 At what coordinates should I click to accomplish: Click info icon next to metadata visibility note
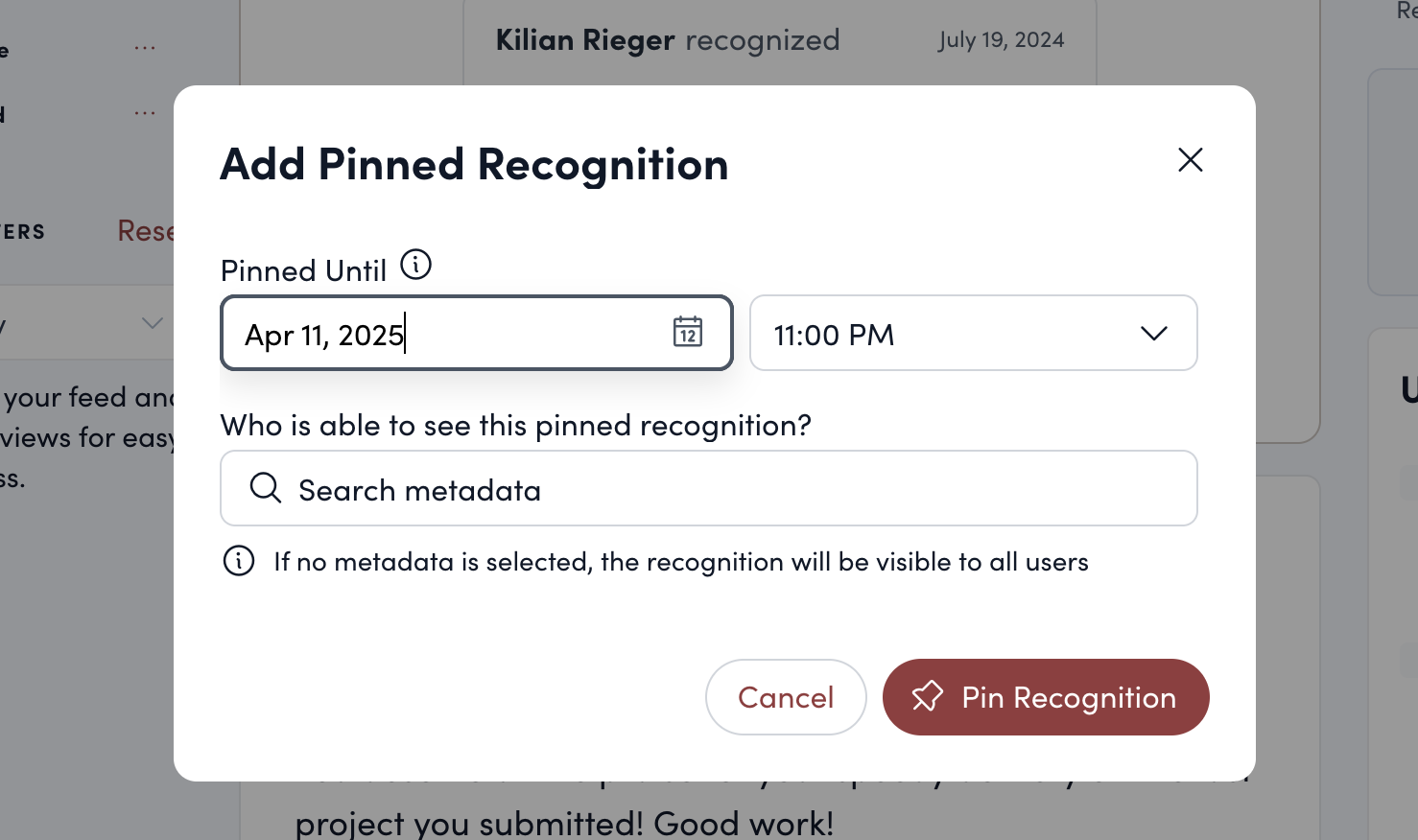pyautogui.click(x=239, y=561)
